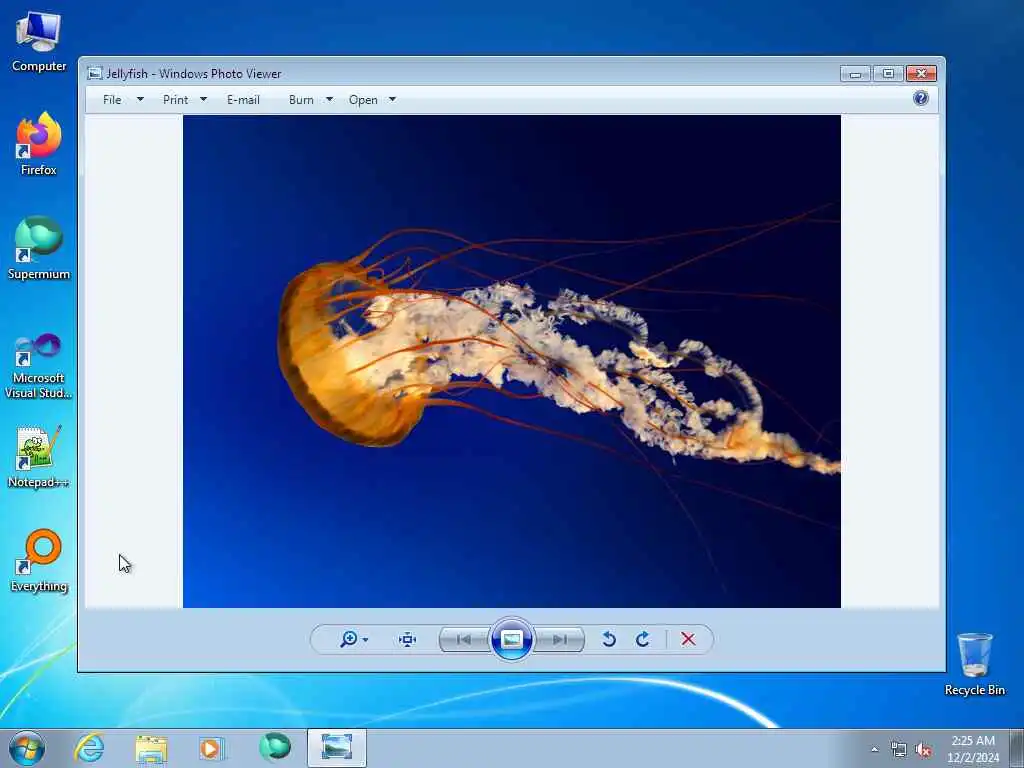
Task: Select the Supermium desktop shortcut
Action: tap(39, 248)
